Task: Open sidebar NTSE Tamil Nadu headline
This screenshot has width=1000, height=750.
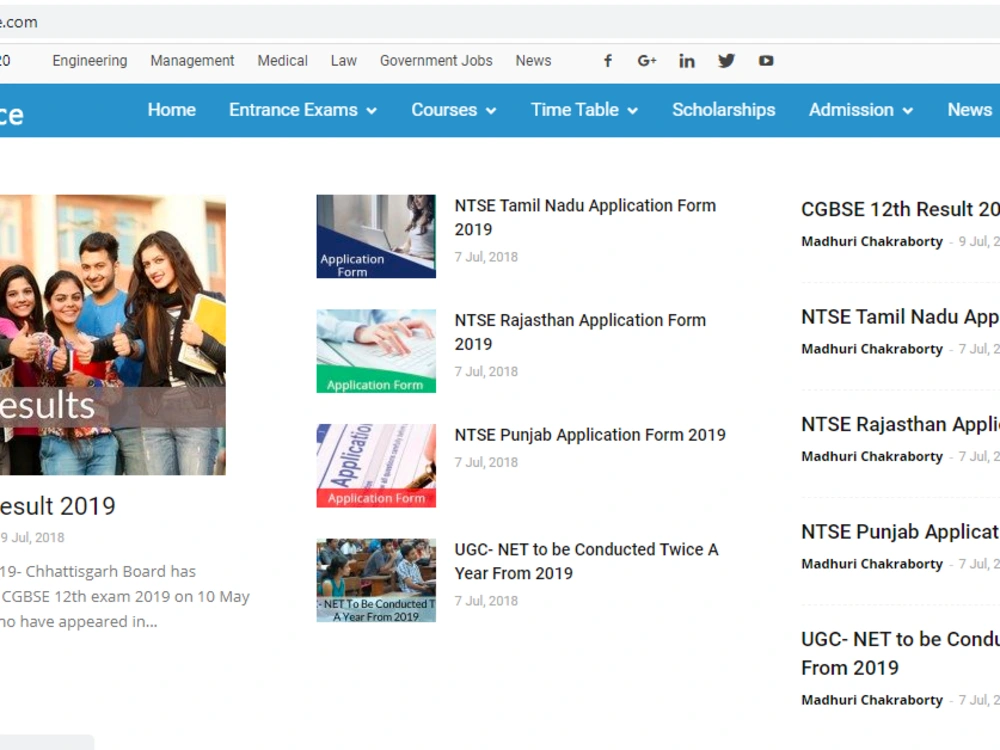Action: coord(900,317)
